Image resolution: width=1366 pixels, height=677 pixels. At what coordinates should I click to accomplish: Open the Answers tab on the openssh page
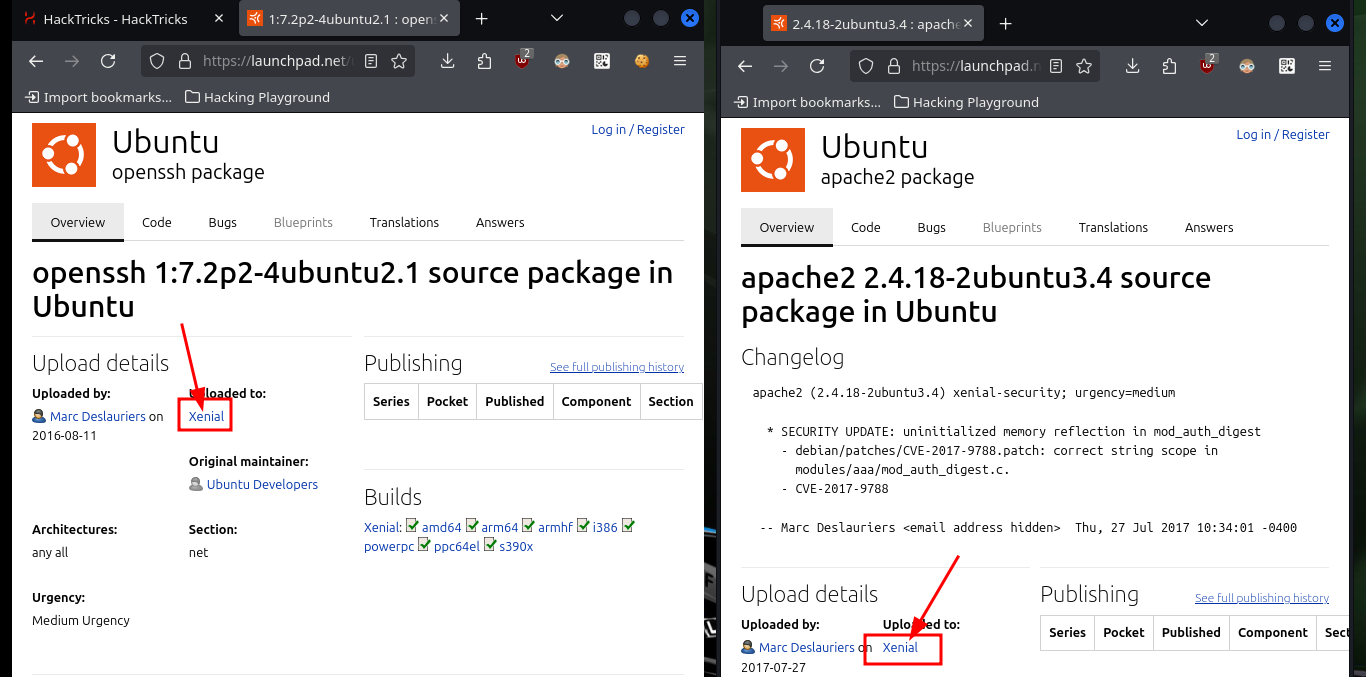(x=500, y=222)
